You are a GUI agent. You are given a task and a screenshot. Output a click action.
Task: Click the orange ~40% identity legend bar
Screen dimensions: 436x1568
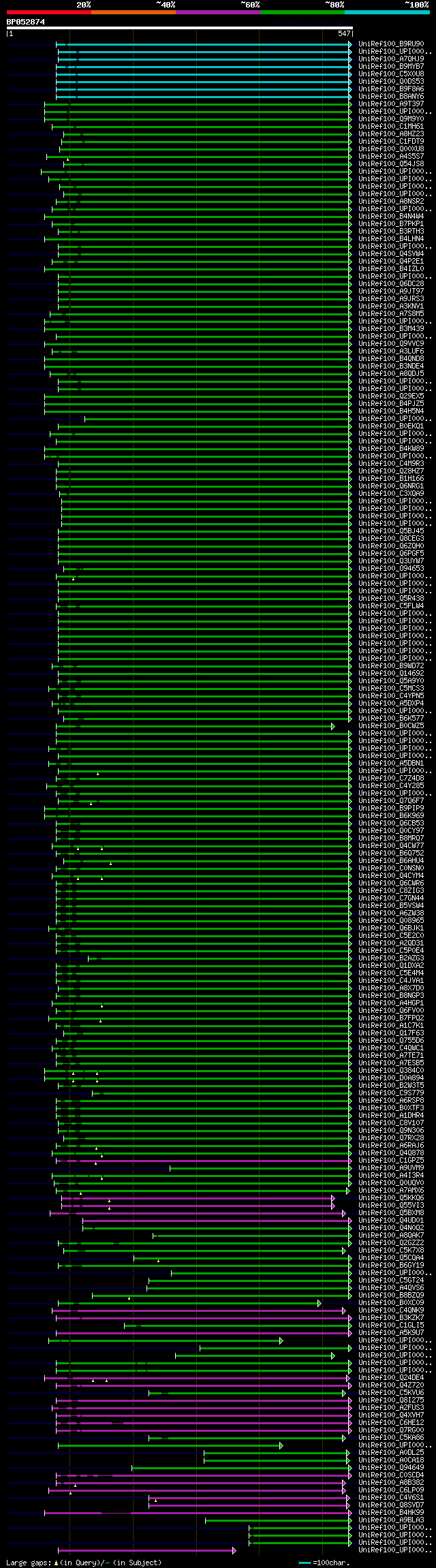coord(133,12)
